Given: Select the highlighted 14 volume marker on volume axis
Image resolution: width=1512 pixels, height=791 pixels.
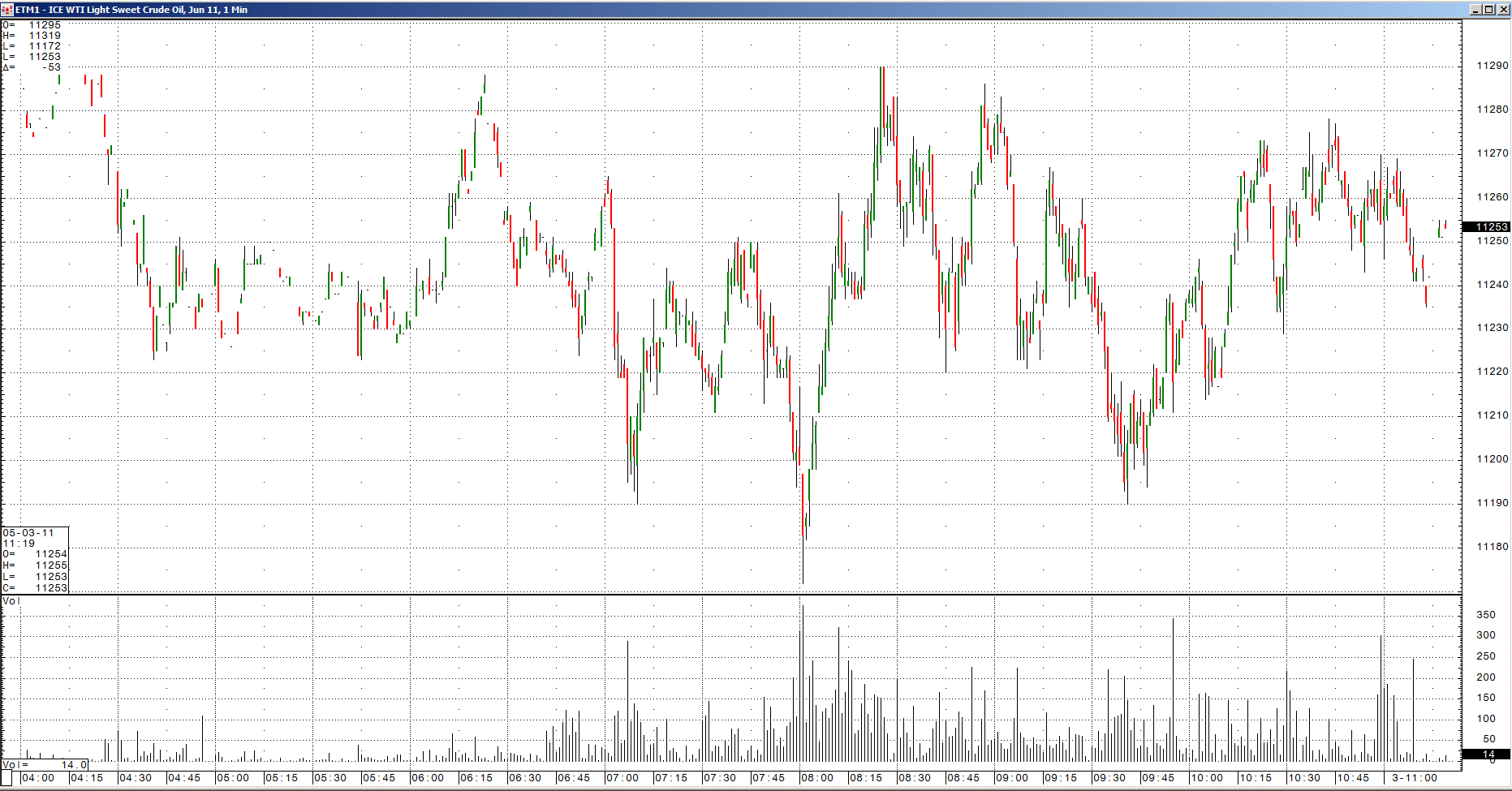Looking at the screenshot, I should (x=1486, y=754).
